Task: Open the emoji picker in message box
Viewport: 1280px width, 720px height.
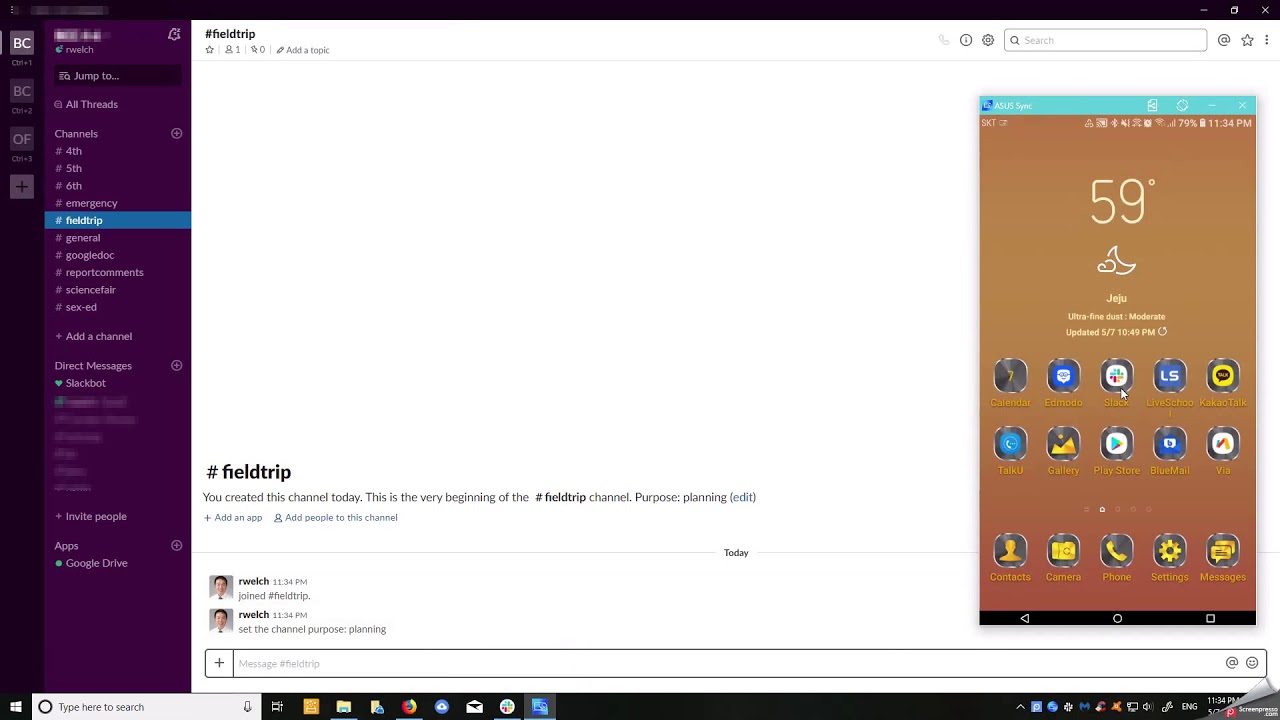Action: coord(1252,663)
